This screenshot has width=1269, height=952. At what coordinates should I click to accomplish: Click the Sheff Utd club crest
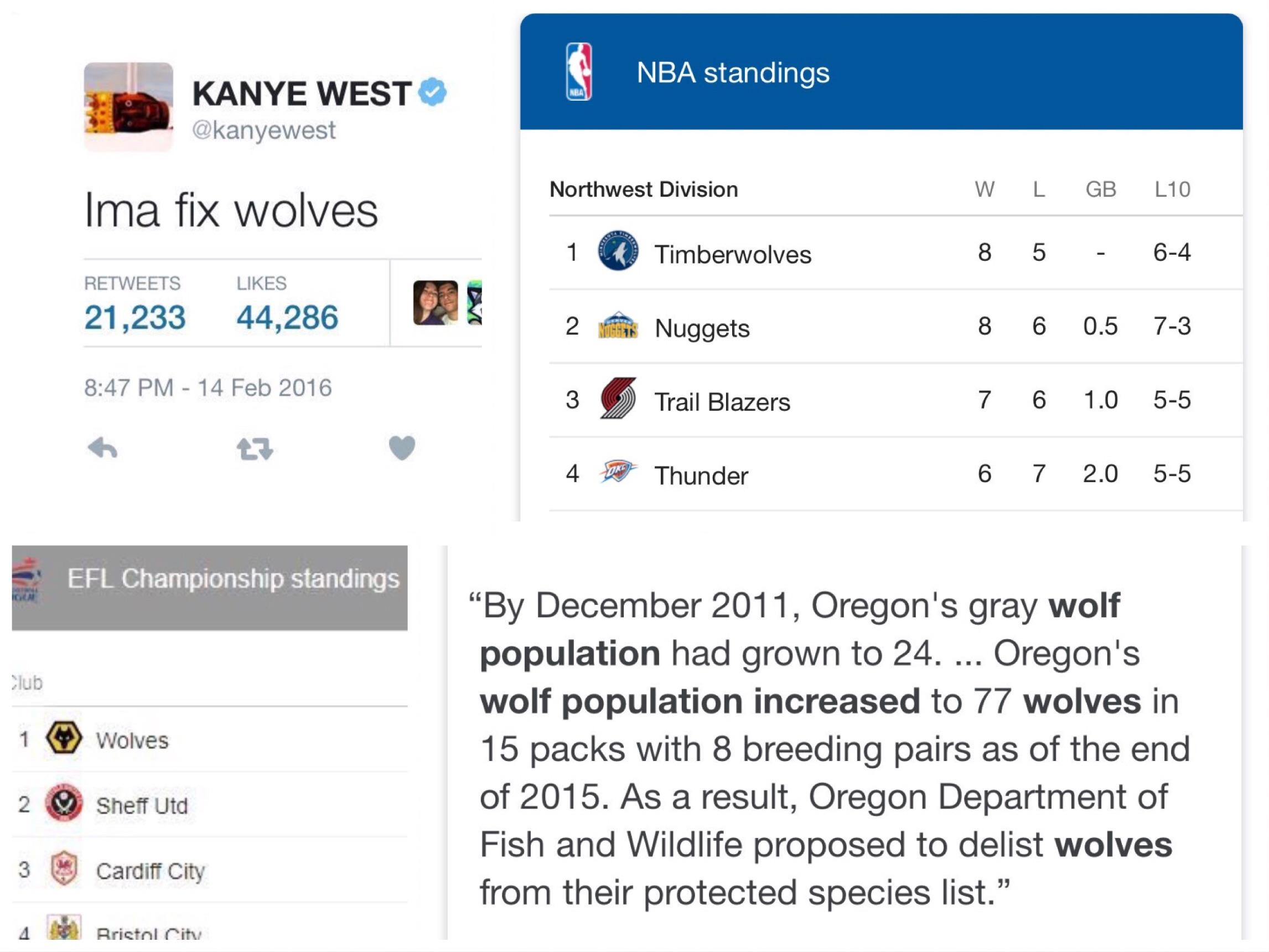pos(63,803)
